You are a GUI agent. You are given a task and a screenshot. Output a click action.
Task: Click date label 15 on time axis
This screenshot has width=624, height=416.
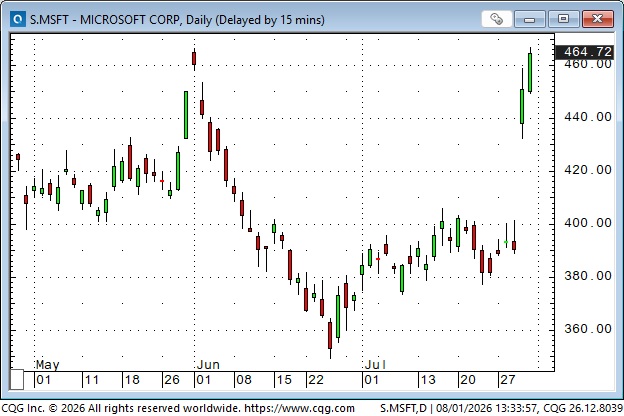284,380
